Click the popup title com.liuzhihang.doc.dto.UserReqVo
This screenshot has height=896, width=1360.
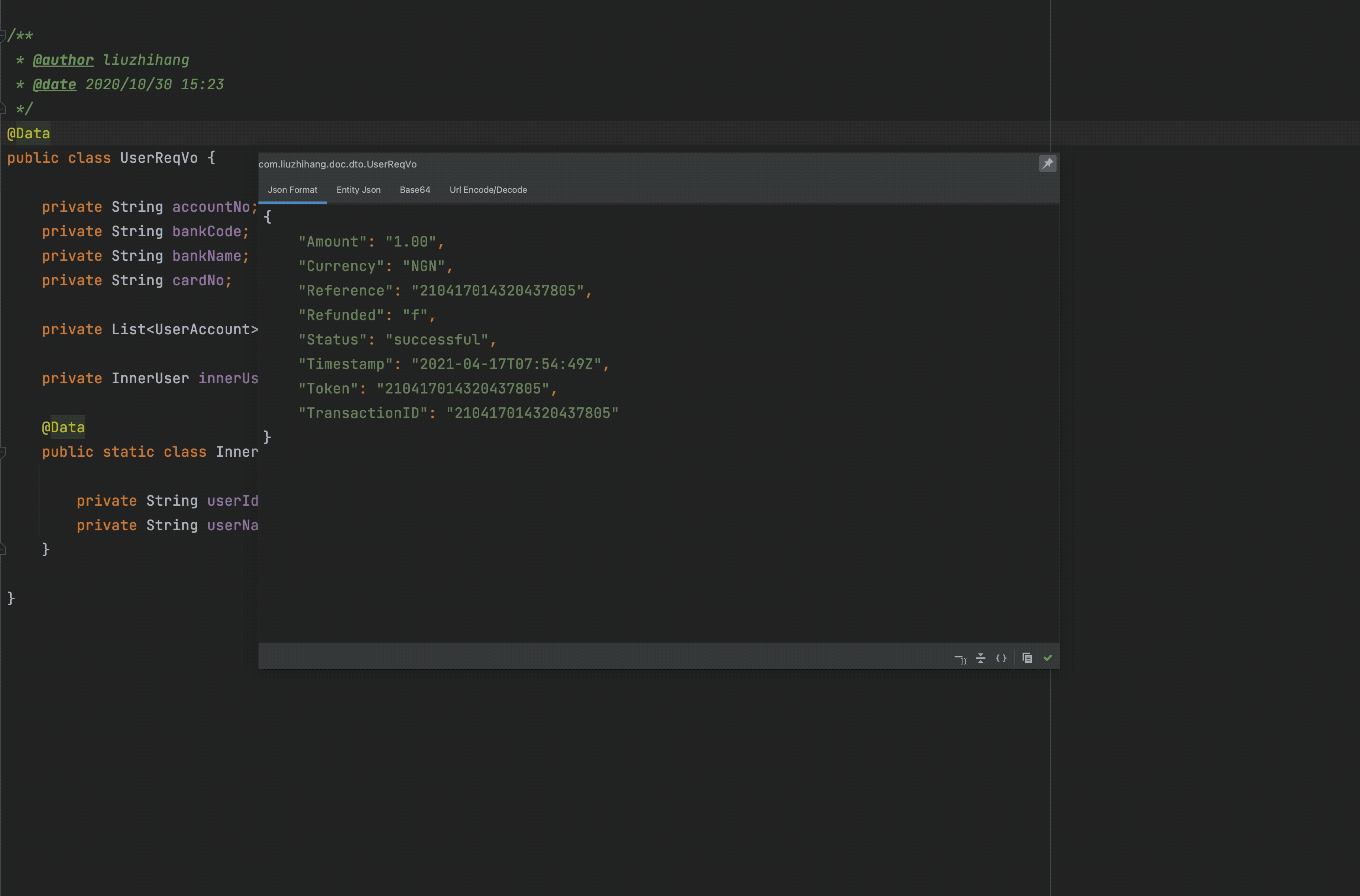click(337, 164)
